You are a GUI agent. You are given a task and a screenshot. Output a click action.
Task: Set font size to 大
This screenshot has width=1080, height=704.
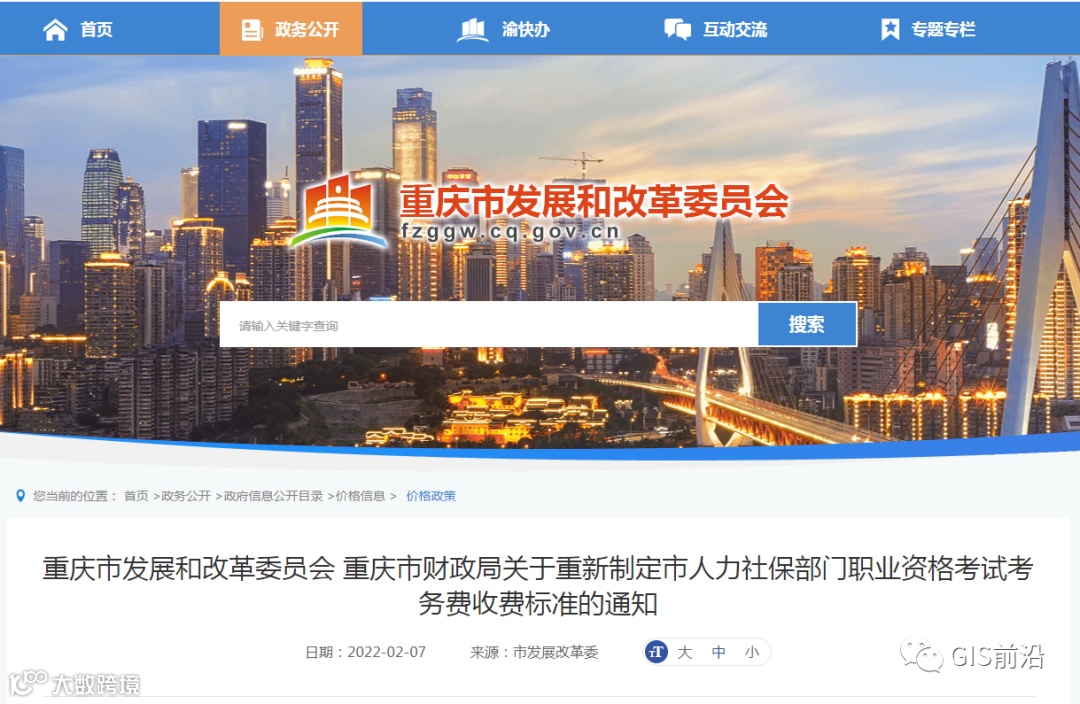(x=684, y=652)
